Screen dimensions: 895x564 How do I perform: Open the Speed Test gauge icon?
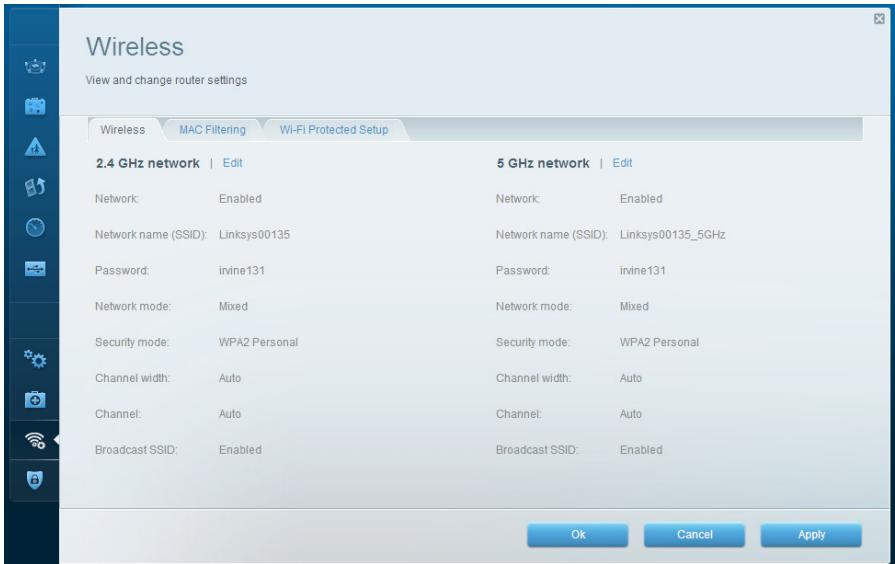click(x=35, y=227)
